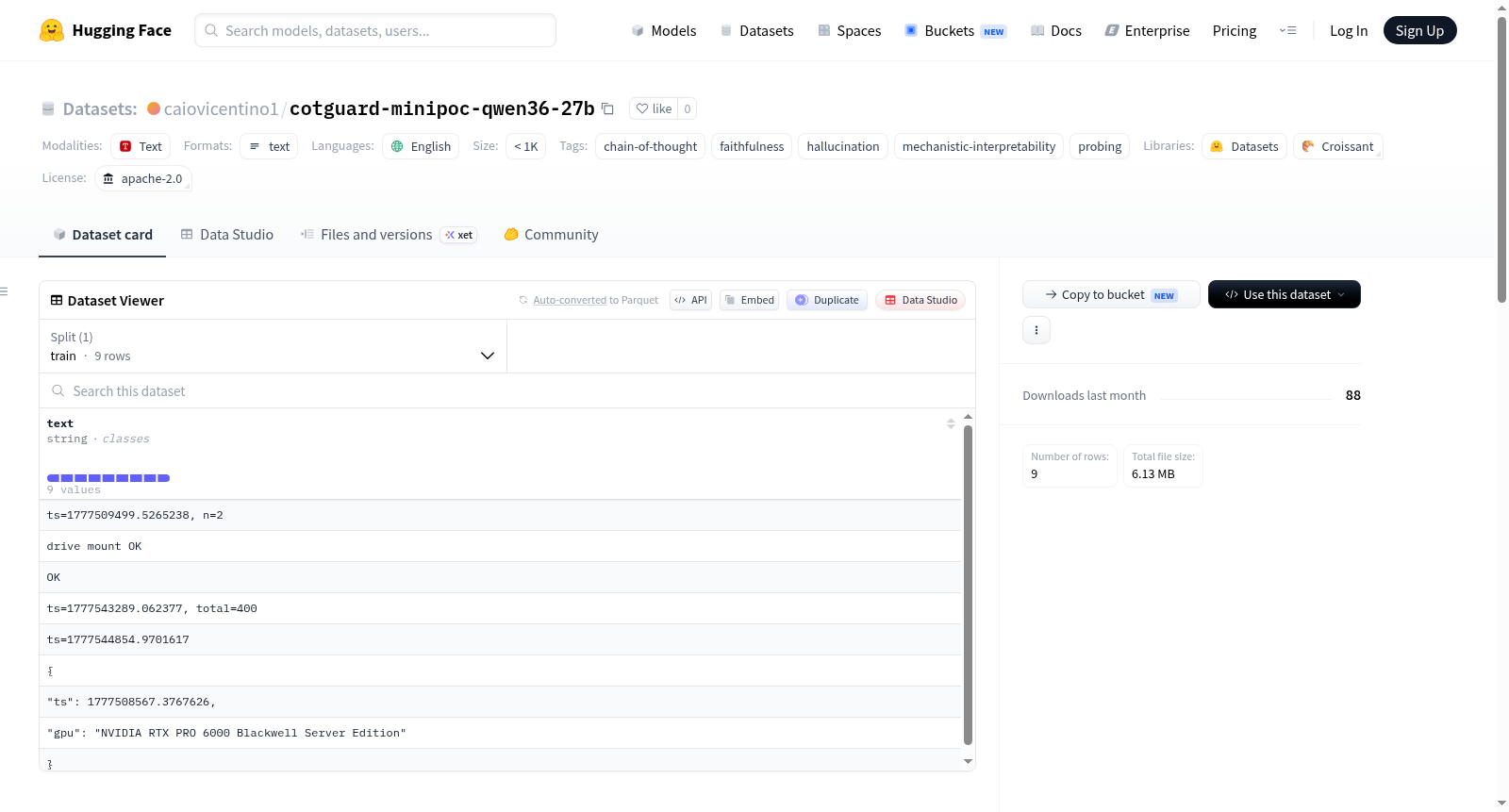Open the cotguard-minipoc-qwen36-27b dataset link
The image size is (1509, 812).
[442, 108]
